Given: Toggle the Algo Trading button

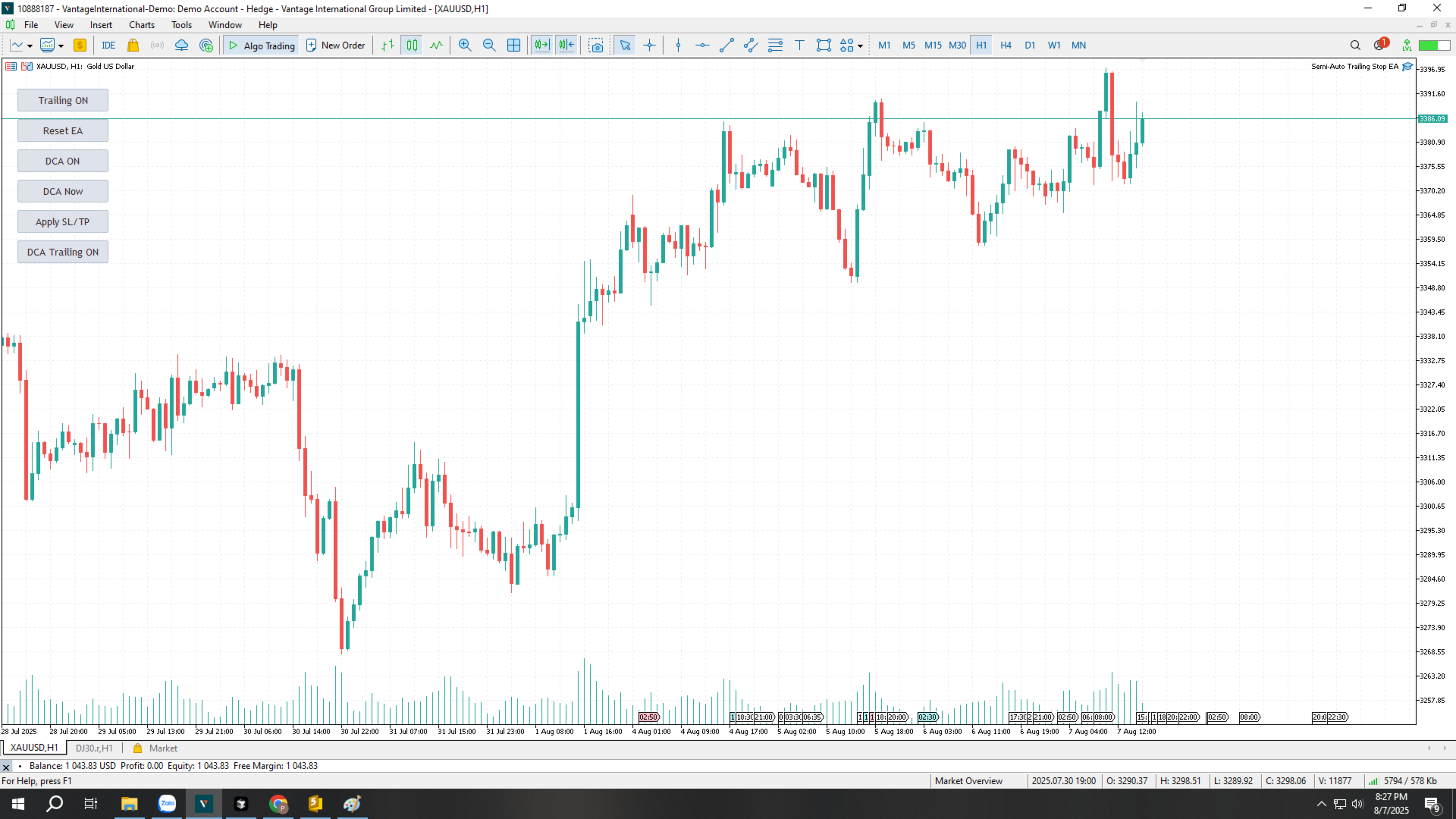Looking at the screenshot, I should point(261,45).
